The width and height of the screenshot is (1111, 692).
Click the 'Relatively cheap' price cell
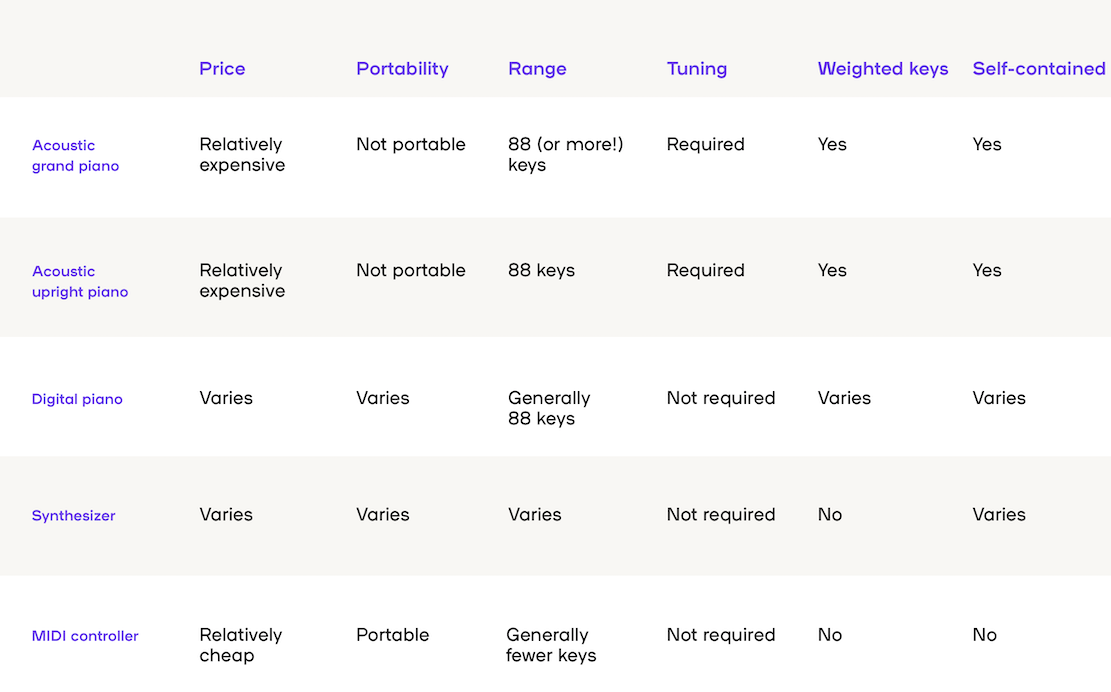(240, 645)
